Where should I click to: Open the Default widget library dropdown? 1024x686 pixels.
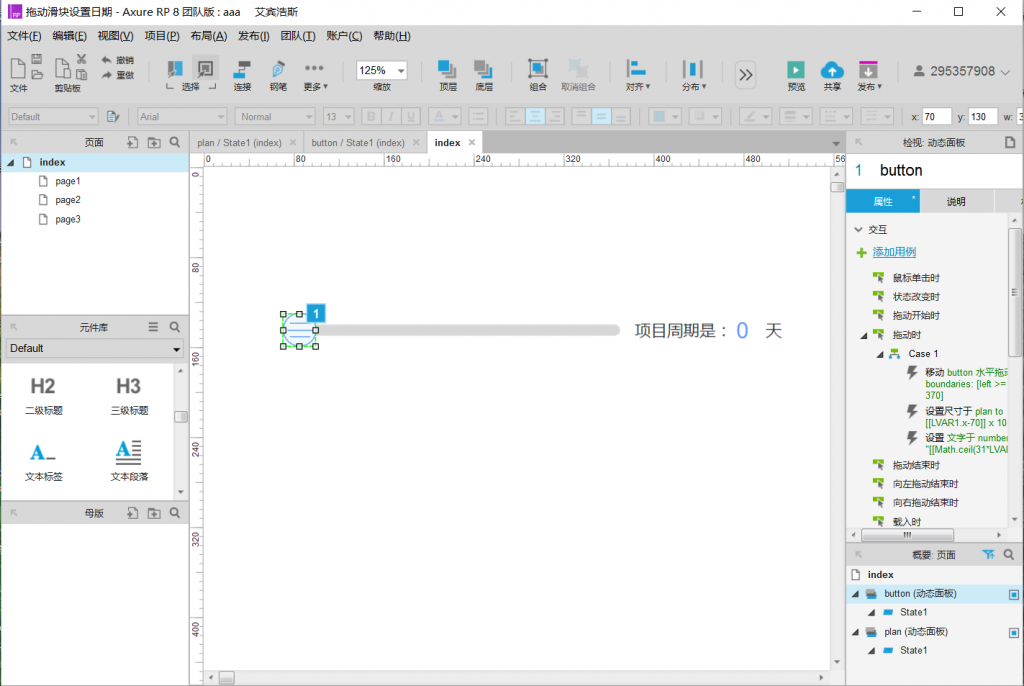[x=95, y=349]
